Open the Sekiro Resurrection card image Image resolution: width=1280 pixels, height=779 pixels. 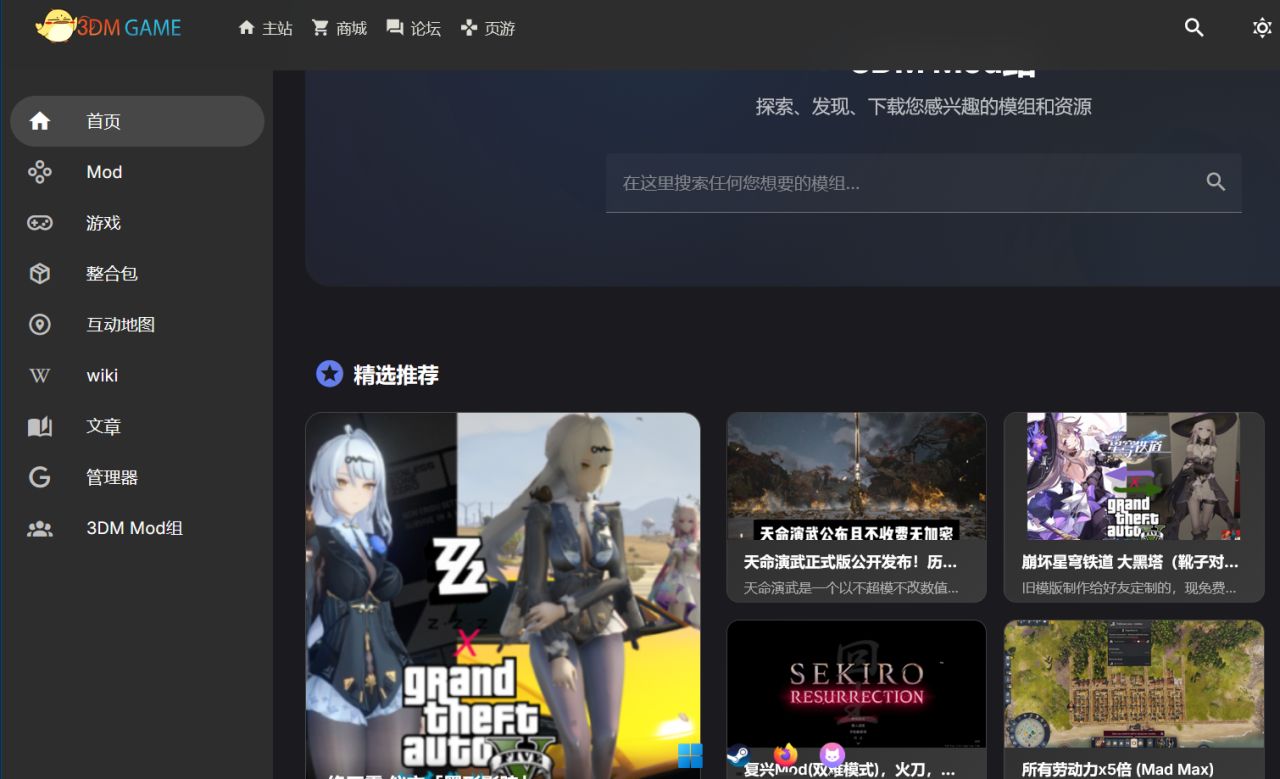click(857, 684)
